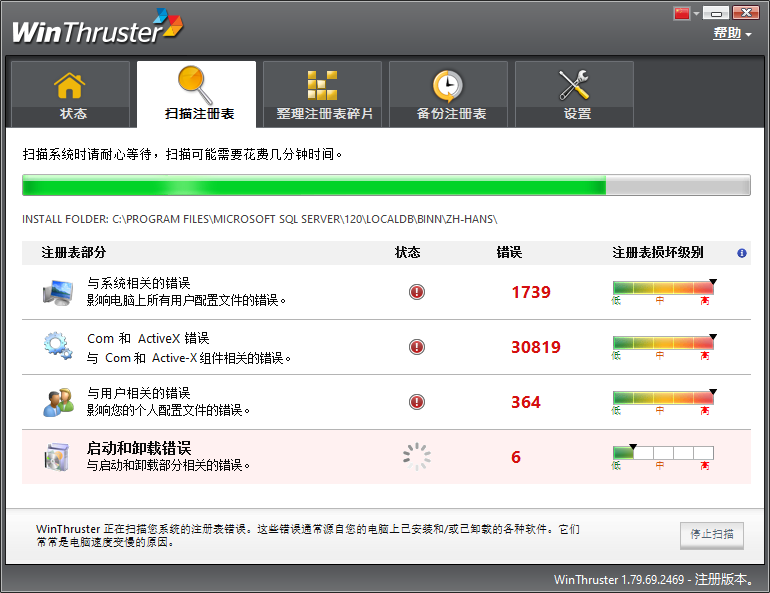Click the house icon on 状态 tab
The image size is (770, 593).
point(69,85)
